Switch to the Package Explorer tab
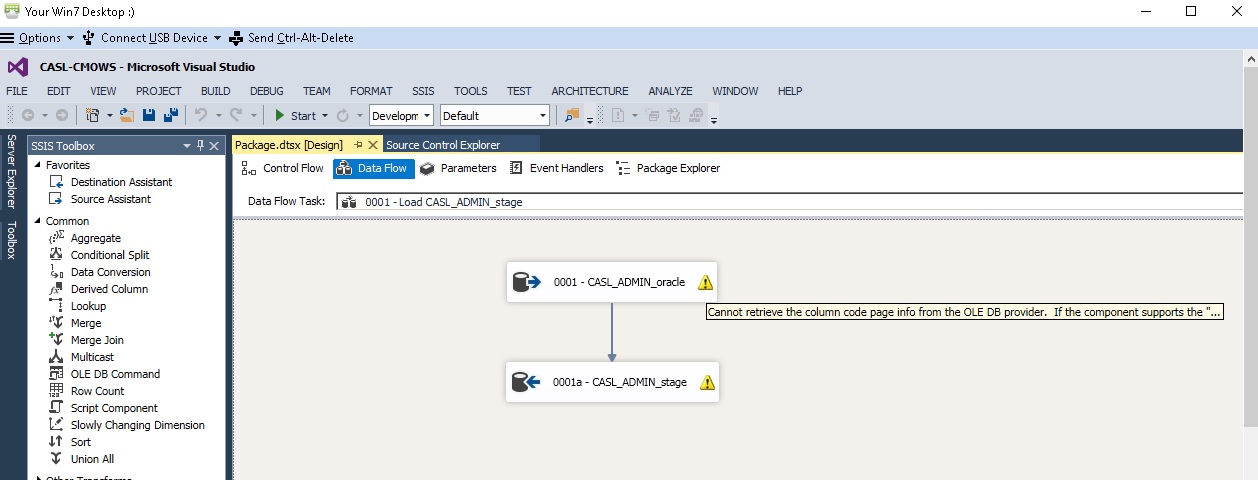The height and width of the screenshot is (480, 1258). (x=668, y=168)
